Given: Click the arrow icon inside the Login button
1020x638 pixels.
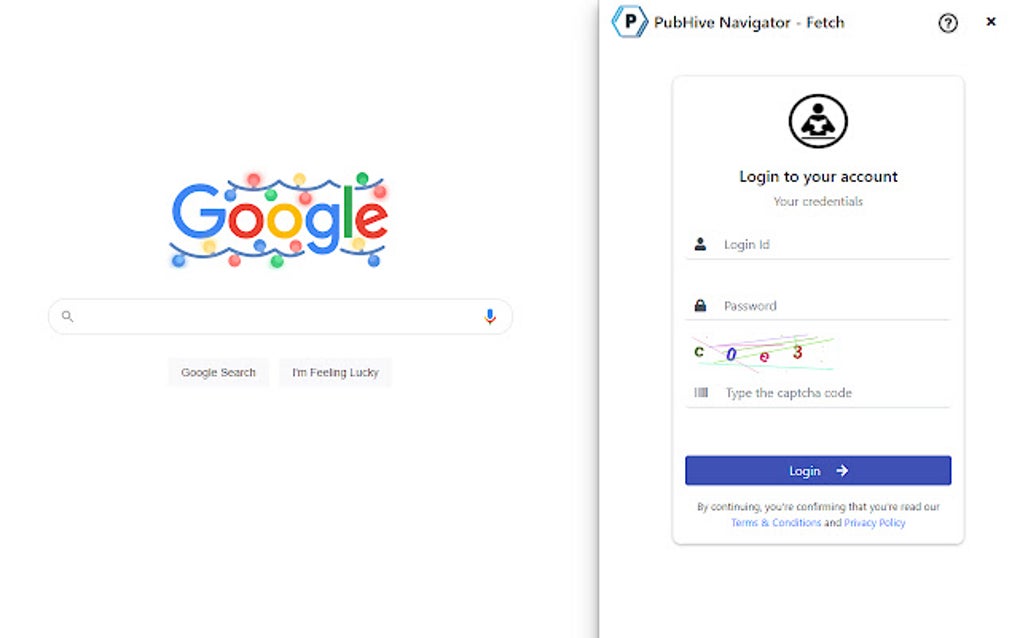Looking at the screenshot, I should 840,470.
